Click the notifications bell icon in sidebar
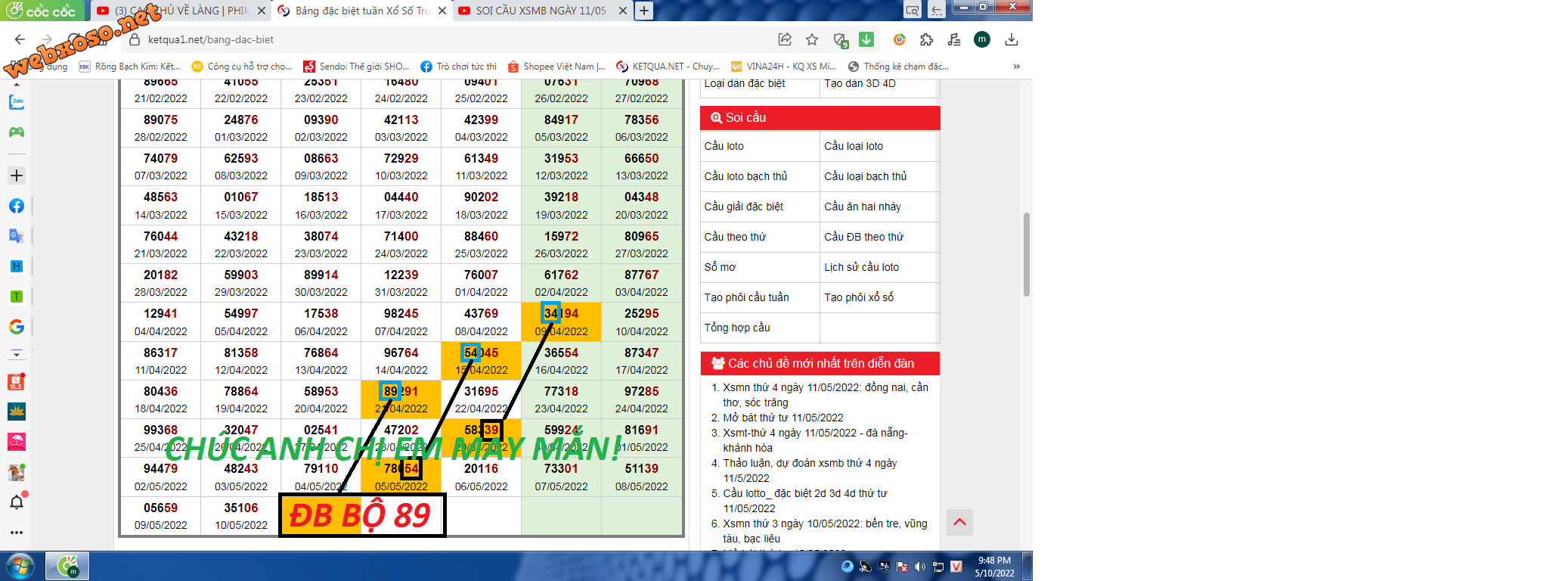Image resolution: width=1568 pixels, height=581 pixels. [x=17, y=502]
